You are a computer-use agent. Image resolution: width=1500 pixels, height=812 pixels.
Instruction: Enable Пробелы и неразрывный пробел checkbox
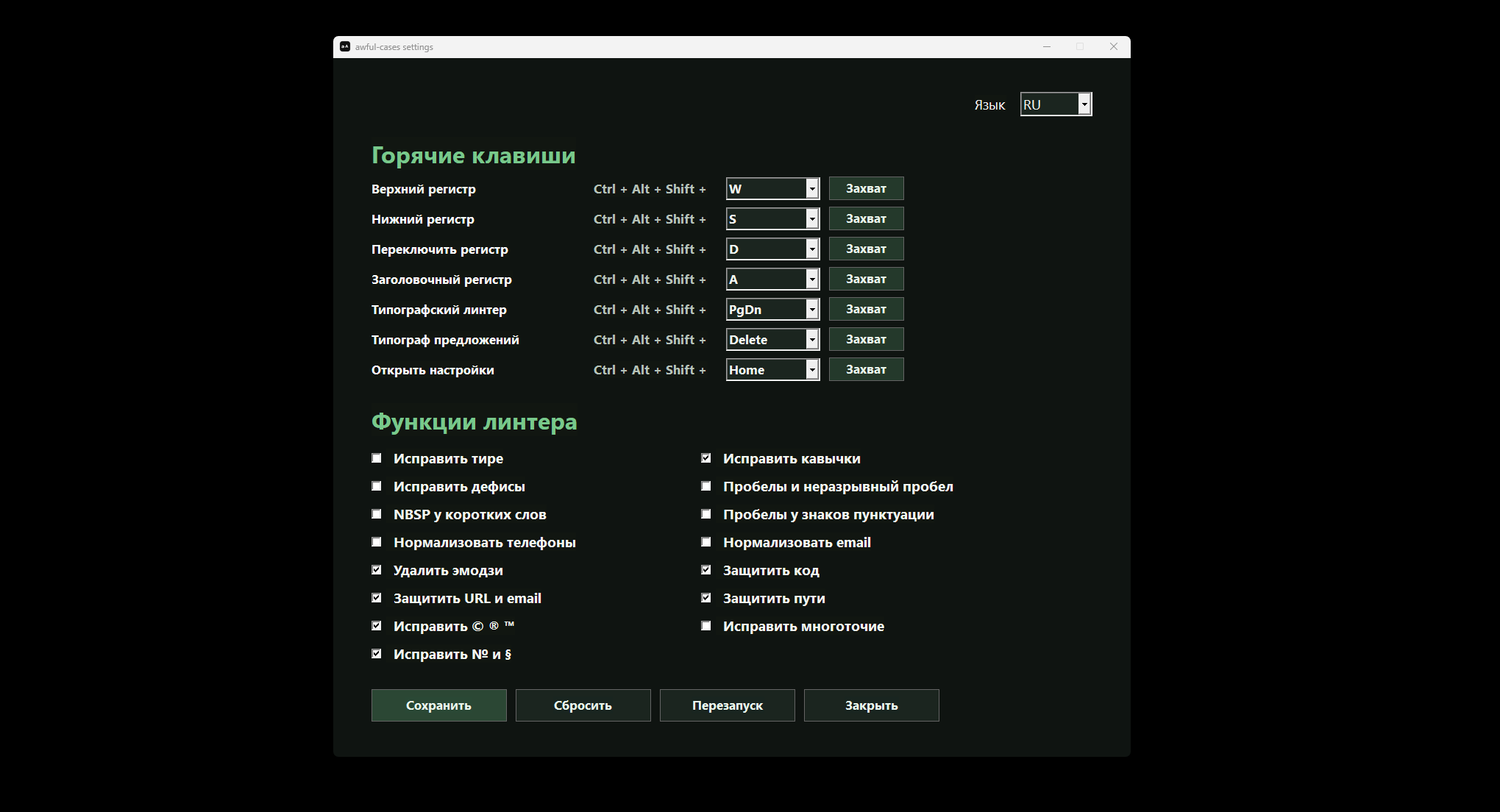pyautogui.click(x=706, y=486)
